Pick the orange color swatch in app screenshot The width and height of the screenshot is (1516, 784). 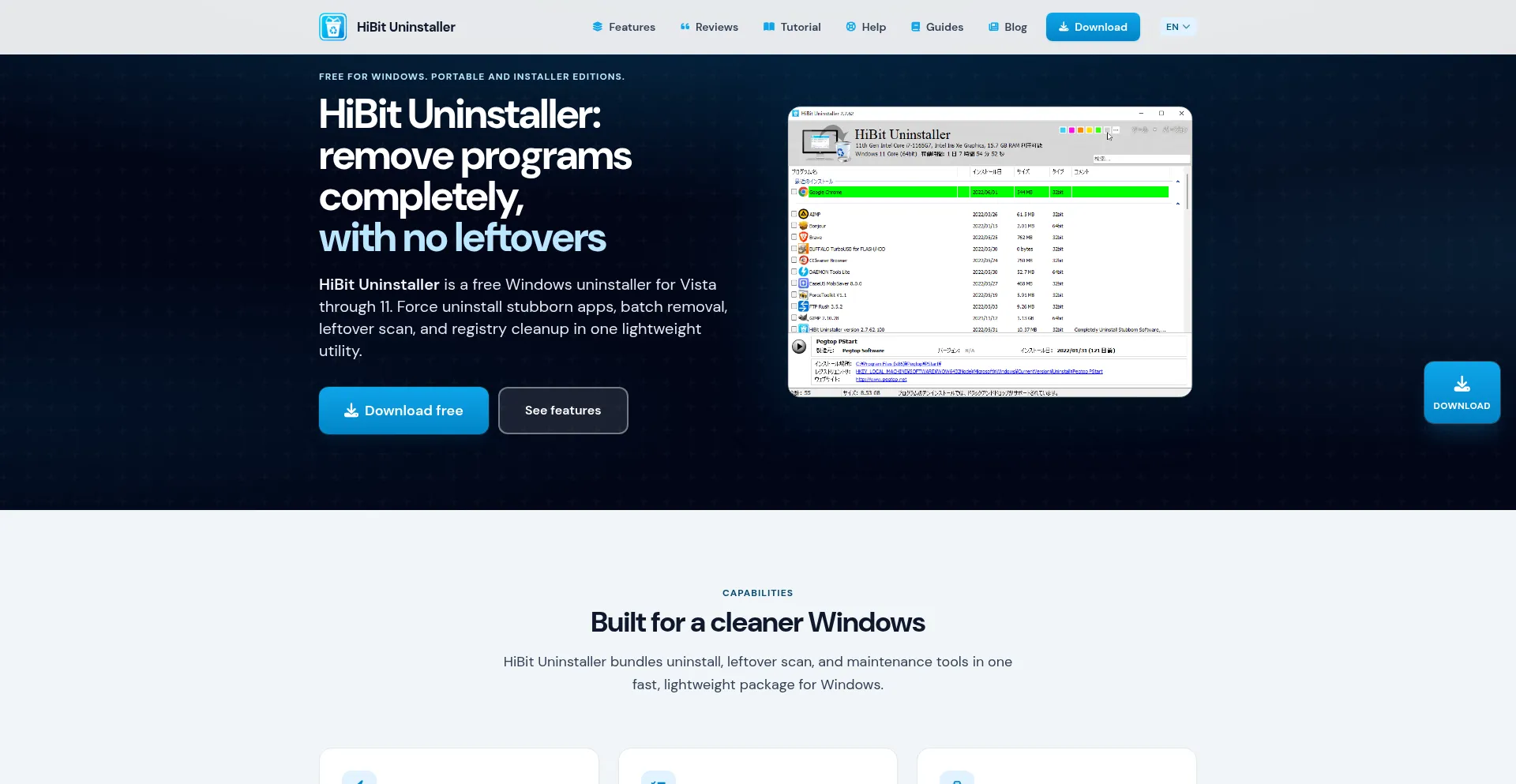1080,130
